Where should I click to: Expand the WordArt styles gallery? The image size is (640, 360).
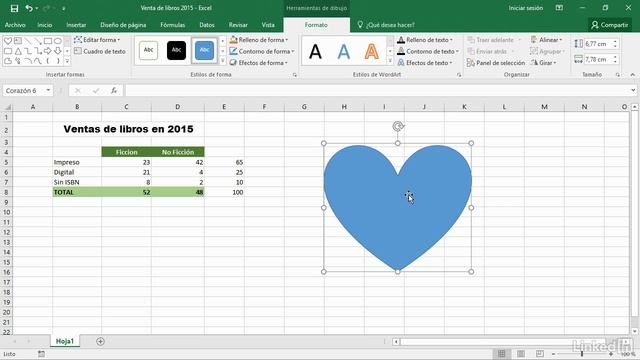(390, 61)
